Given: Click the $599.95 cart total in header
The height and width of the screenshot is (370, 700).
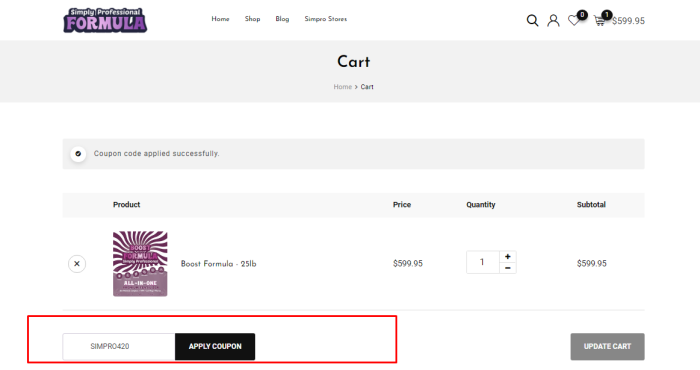Looking at the screenshot, I should 628,21.
